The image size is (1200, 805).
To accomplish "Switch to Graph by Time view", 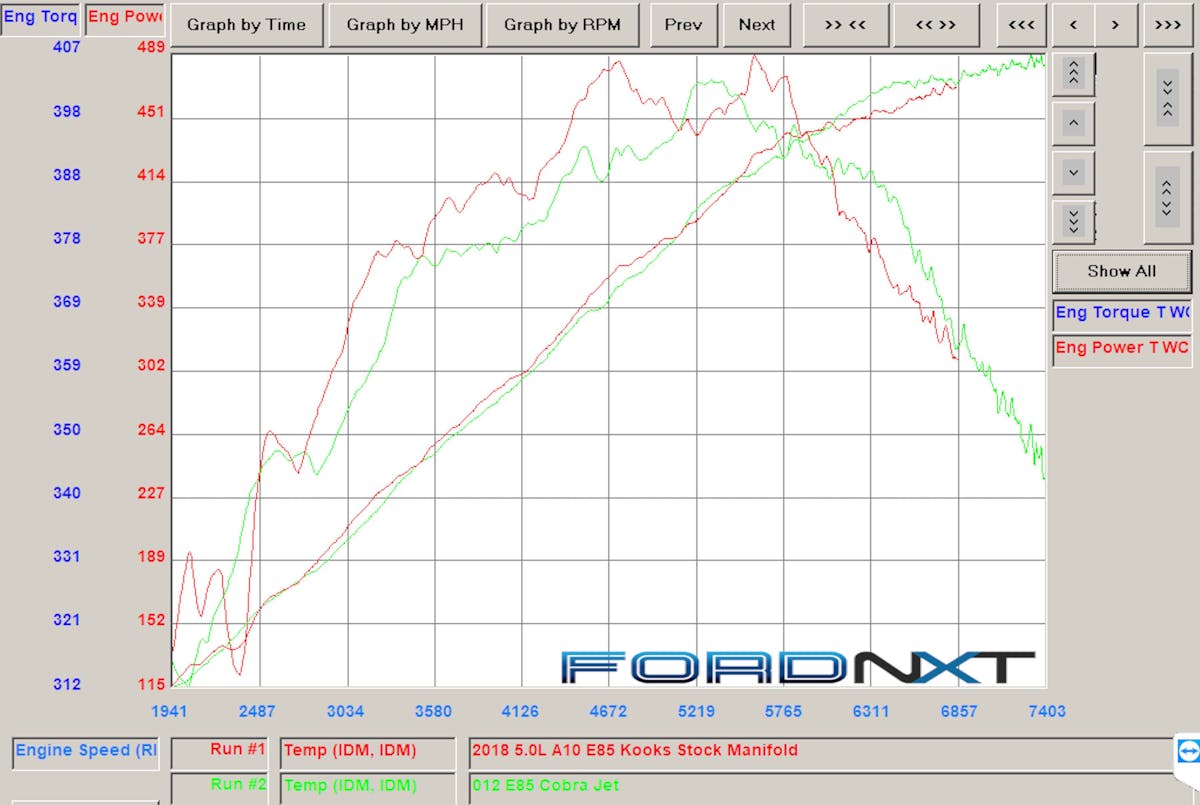I will pyautogui.click(x=246, y=25).
